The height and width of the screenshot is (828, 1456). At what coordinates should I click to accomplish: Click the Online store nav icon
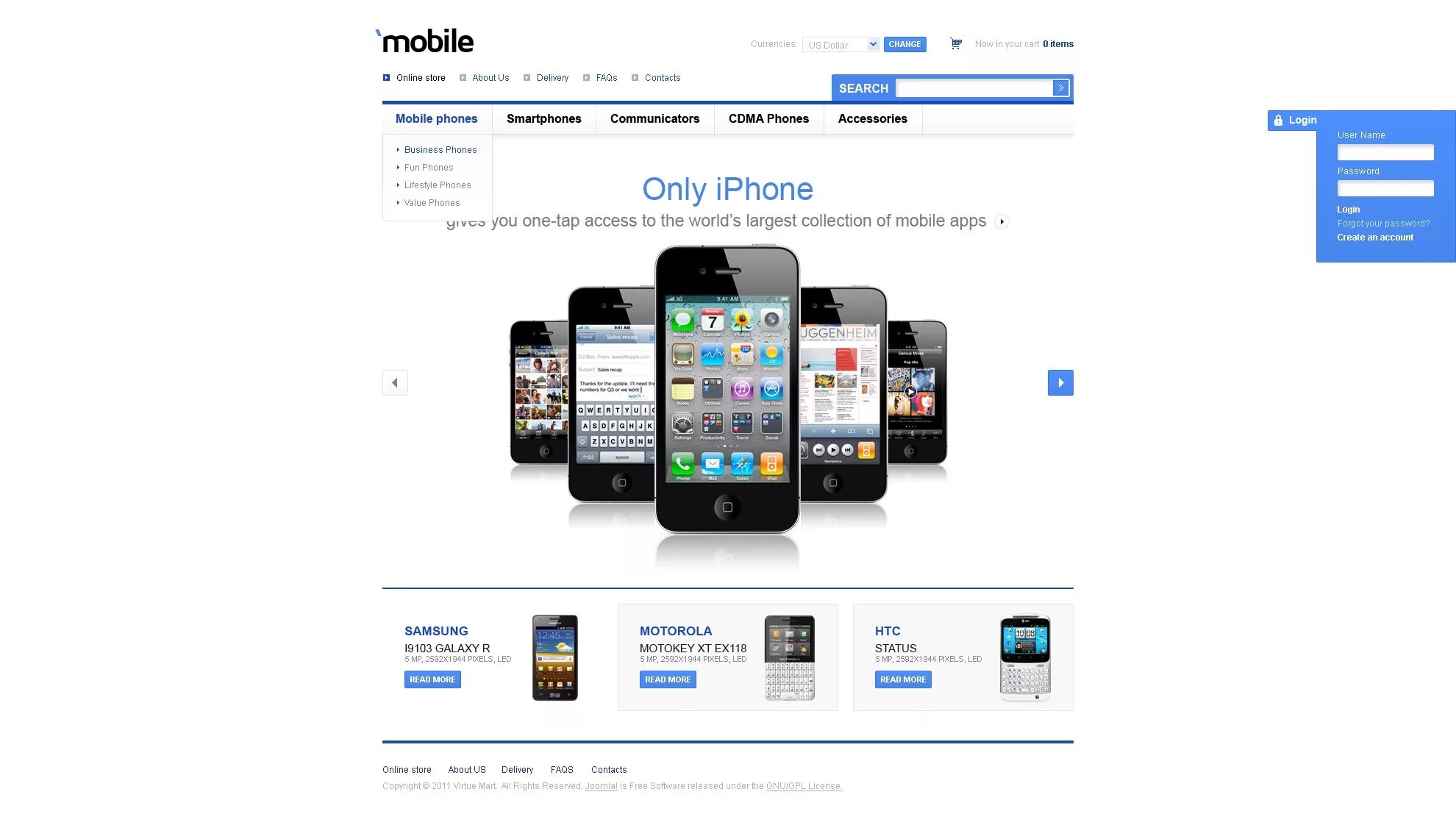(387, 77)
